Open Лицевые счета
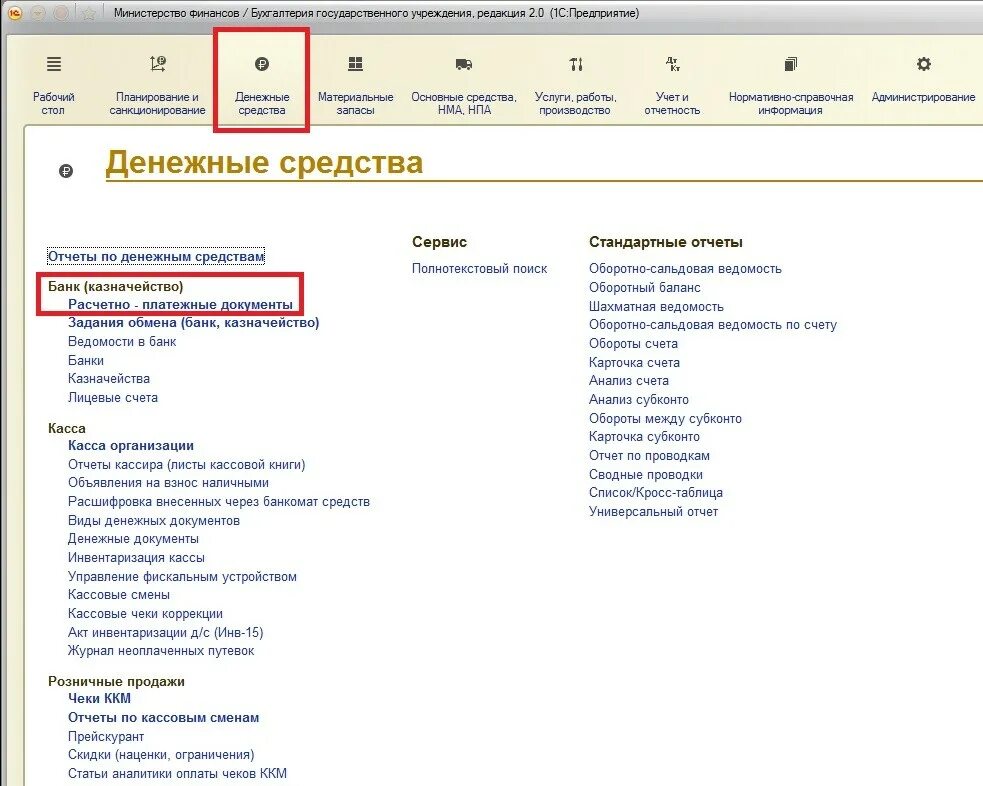This screenshot has height=786, width=983. click(113, 397)
